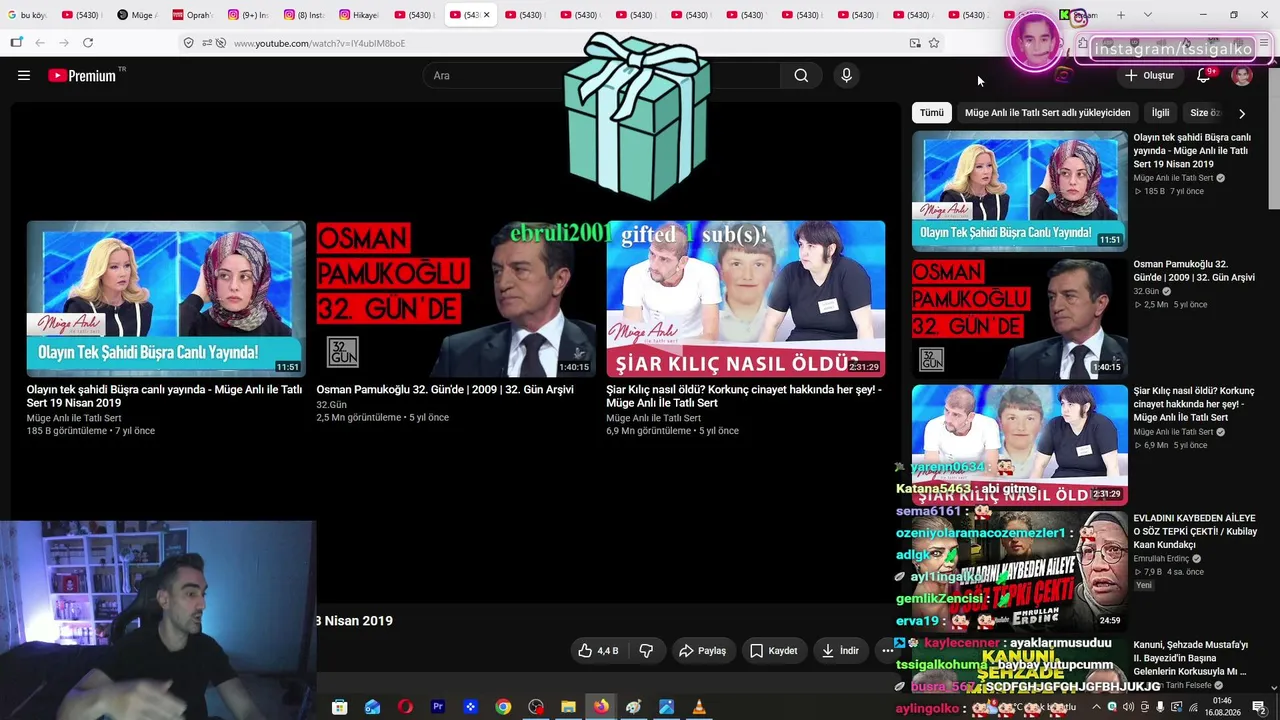
Task: Open a new browser tab
Action: point(1121,15)
